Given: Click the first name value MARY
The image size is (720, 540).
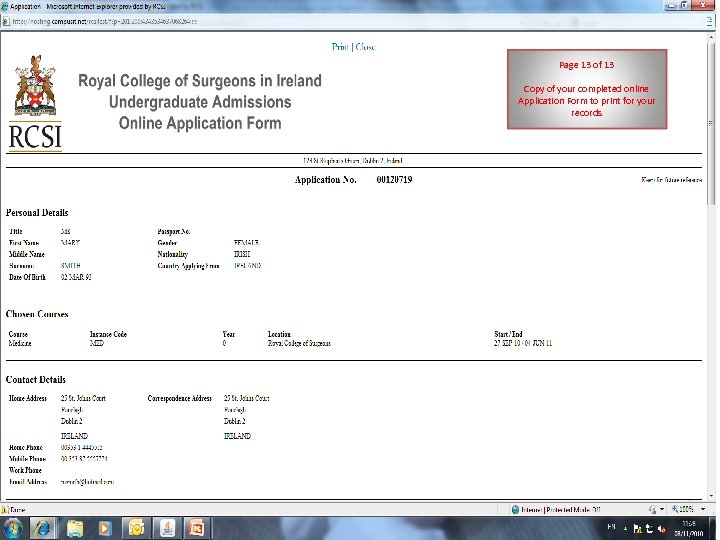Looking at the screenshot, I should tap(70, 242).
